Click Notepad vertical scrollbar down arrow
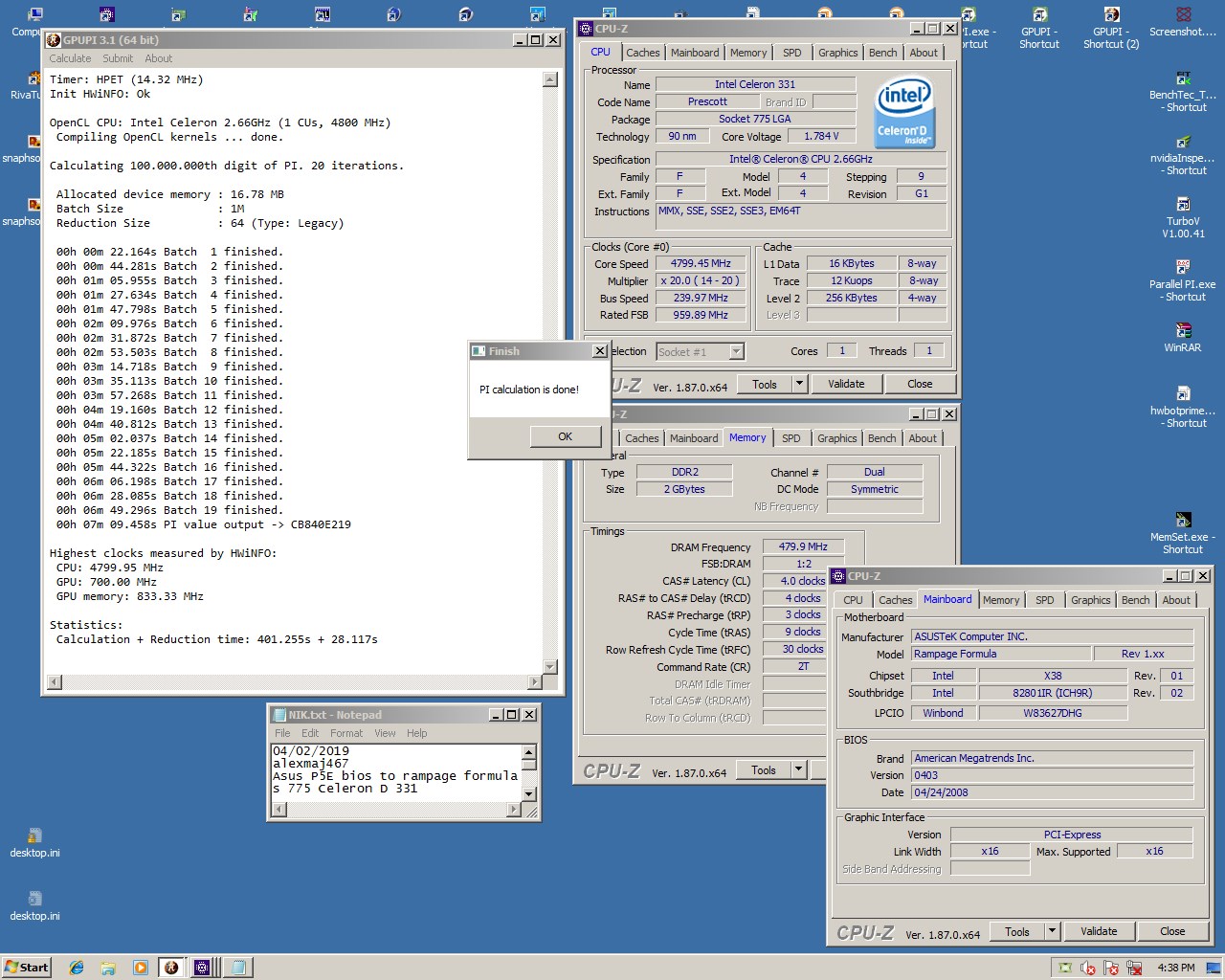Screen dimensions: 1225x980 click(528, 794)
